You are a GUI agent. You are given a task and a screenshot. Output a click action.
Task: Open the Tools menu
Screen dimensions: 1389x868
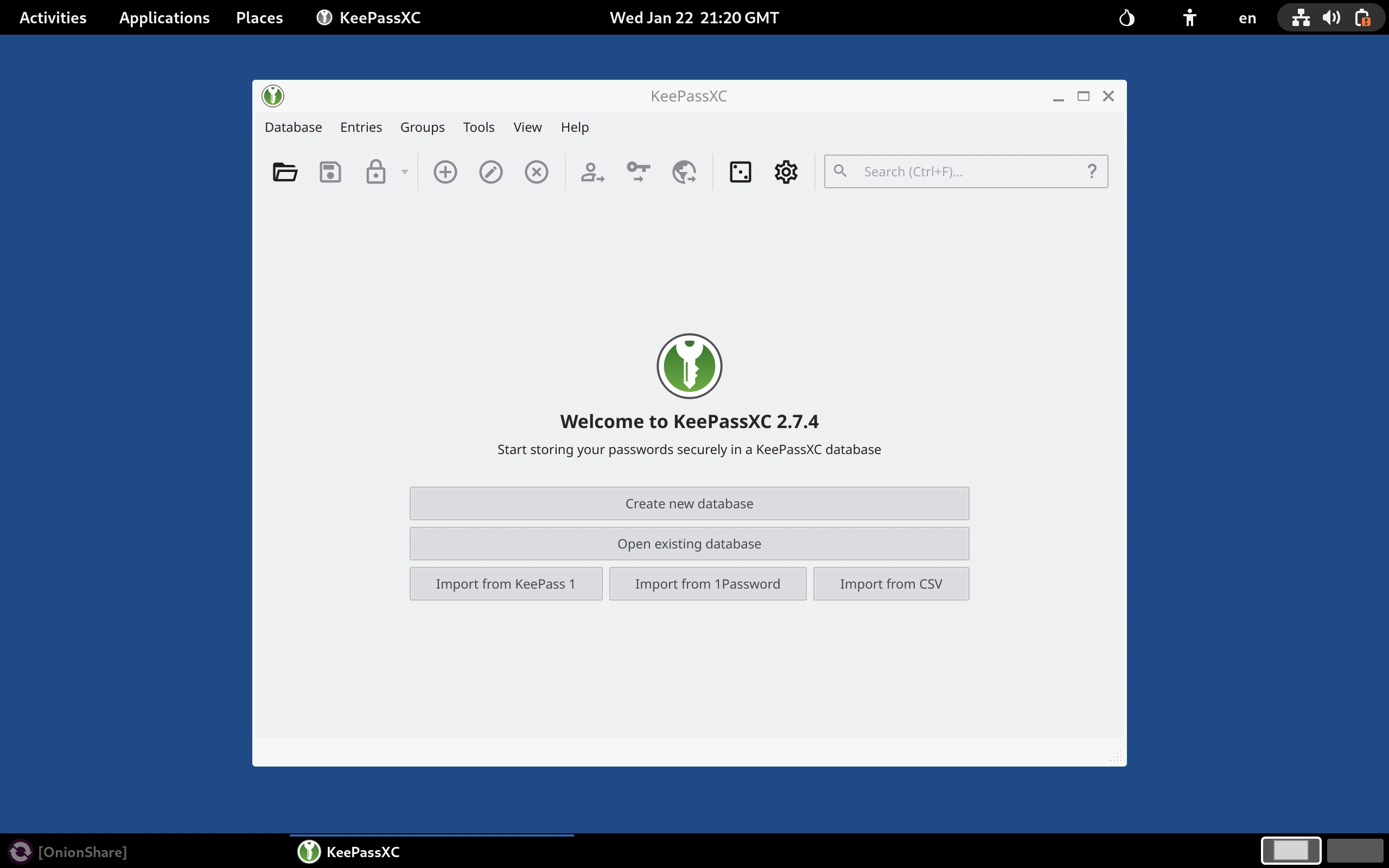tap(478, 127)
